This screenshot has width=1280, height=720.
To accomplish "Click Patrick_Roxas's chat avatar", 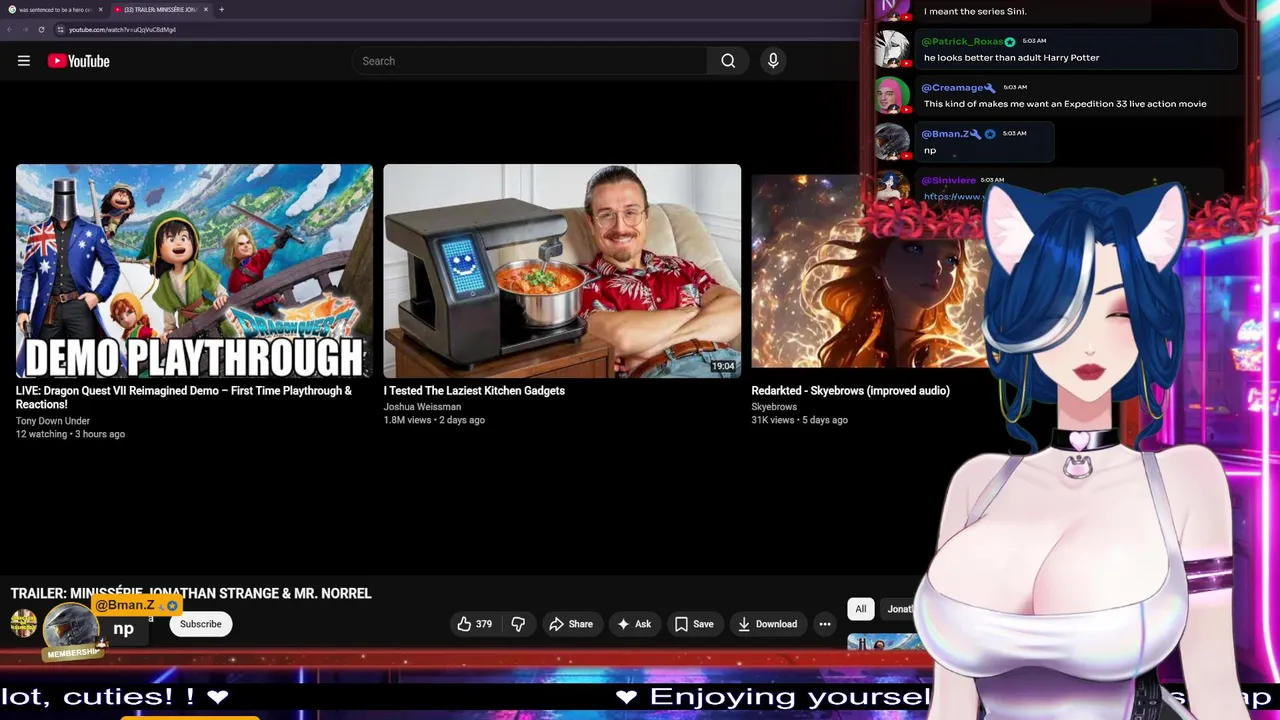I will click(892, 49).
